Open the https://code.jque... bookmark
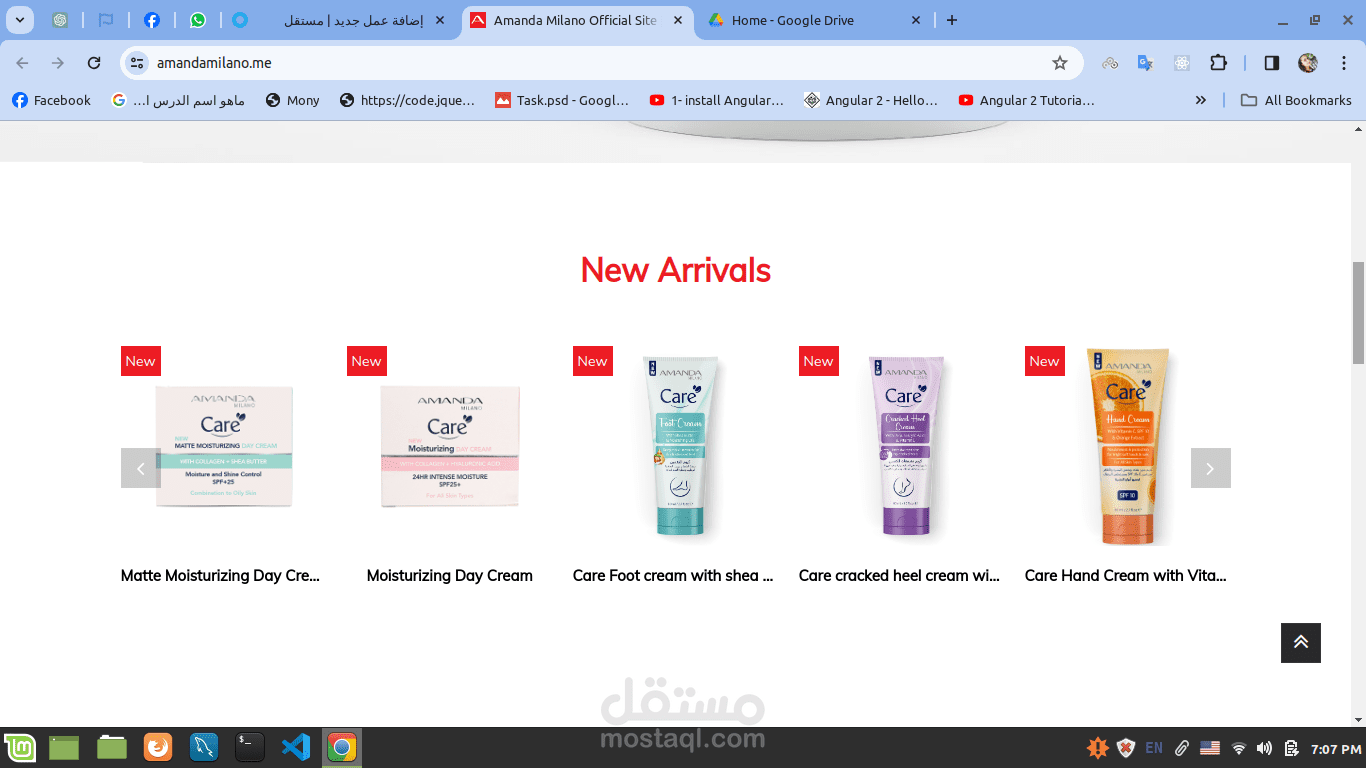 (x=407, y=100)
